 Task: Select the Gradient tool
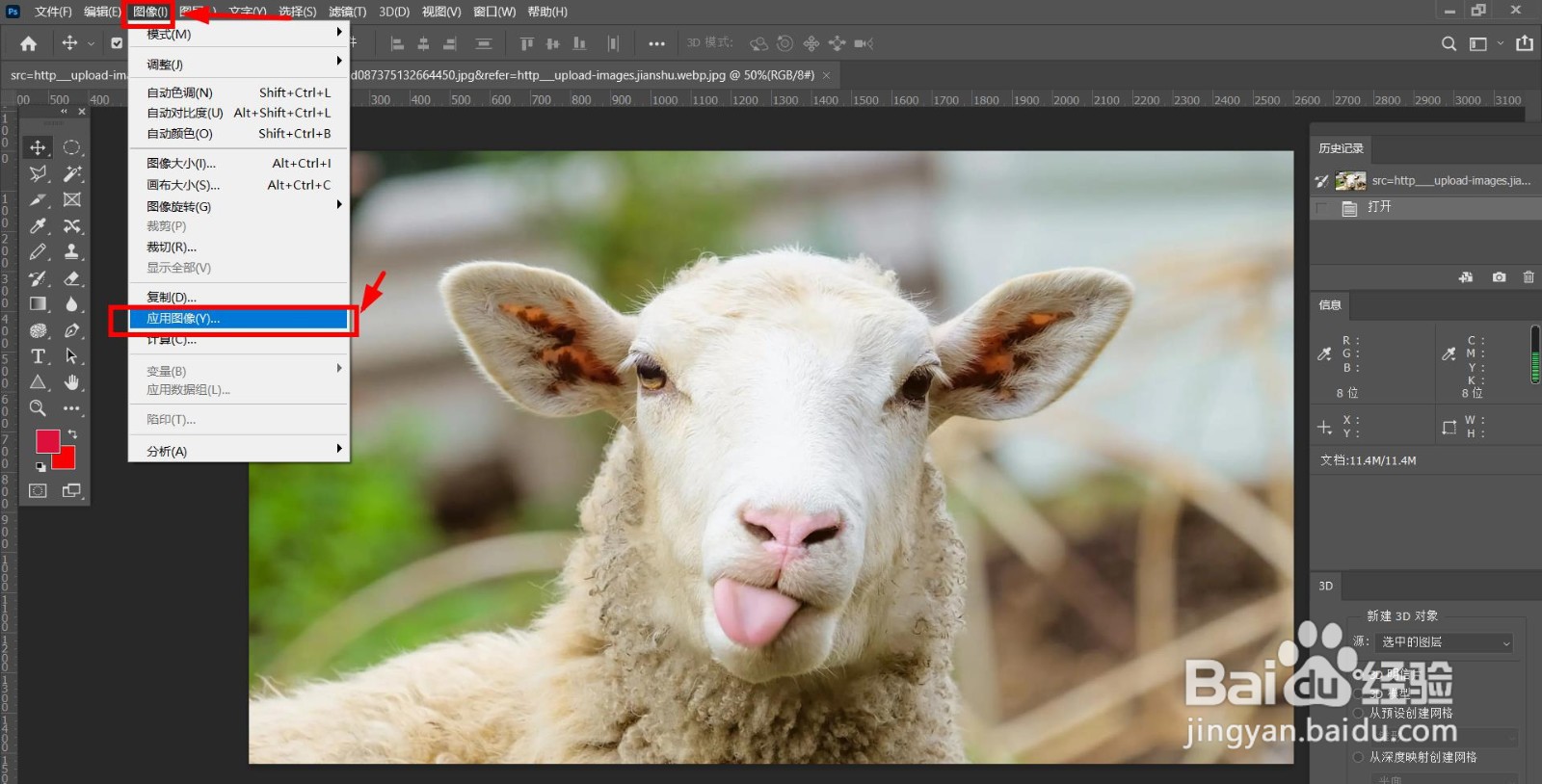38,304
